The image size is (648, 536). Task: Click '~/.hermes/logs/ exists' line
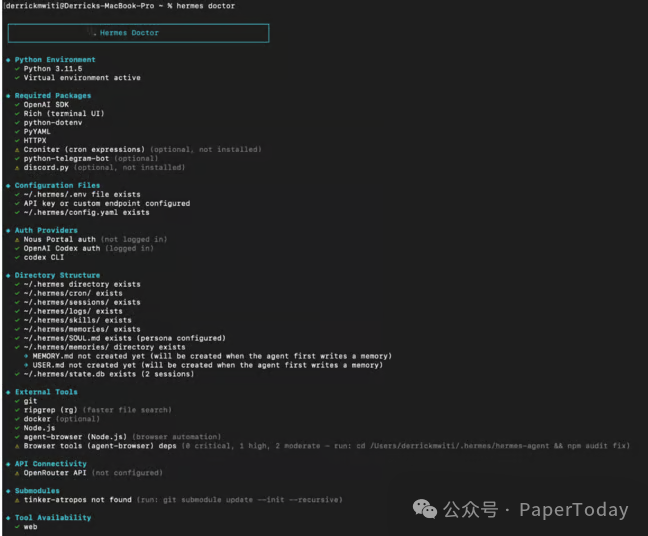click(73, 312)
